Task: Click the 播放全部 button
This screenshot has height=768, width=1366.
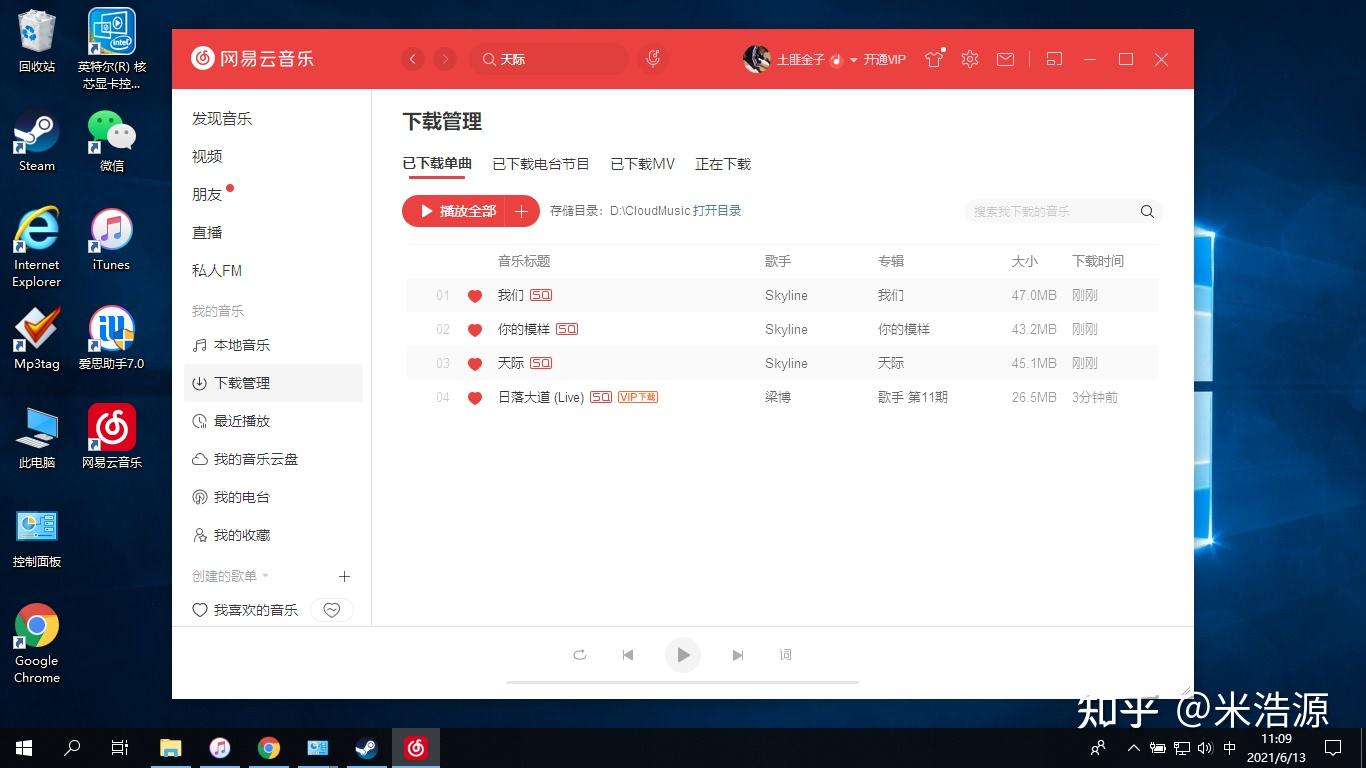Action: coord(461,211)
